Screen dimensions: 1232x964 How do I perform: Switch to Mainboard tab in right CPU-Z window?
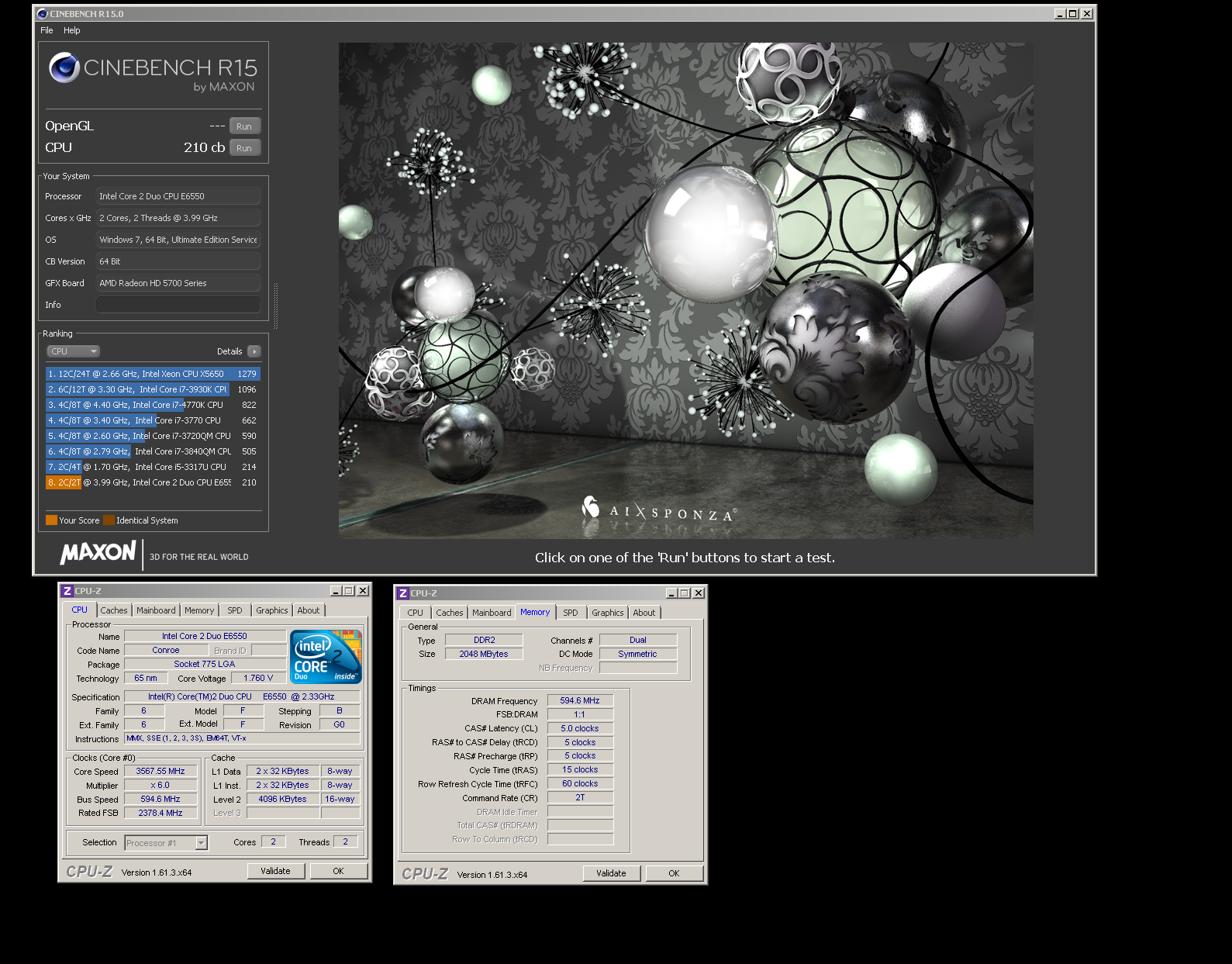click(x=492, y=613)
